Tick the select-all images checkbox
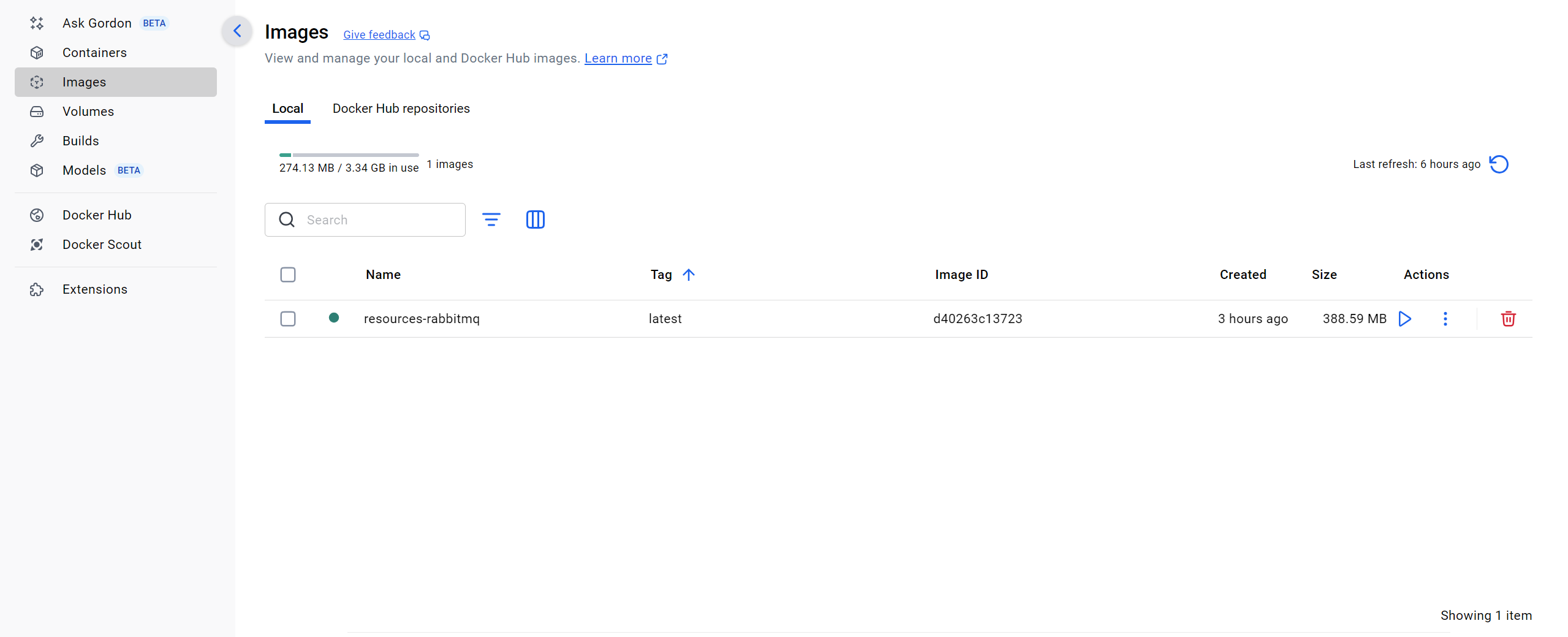This screenshot has height=637, width=1568. click(288, 275)
